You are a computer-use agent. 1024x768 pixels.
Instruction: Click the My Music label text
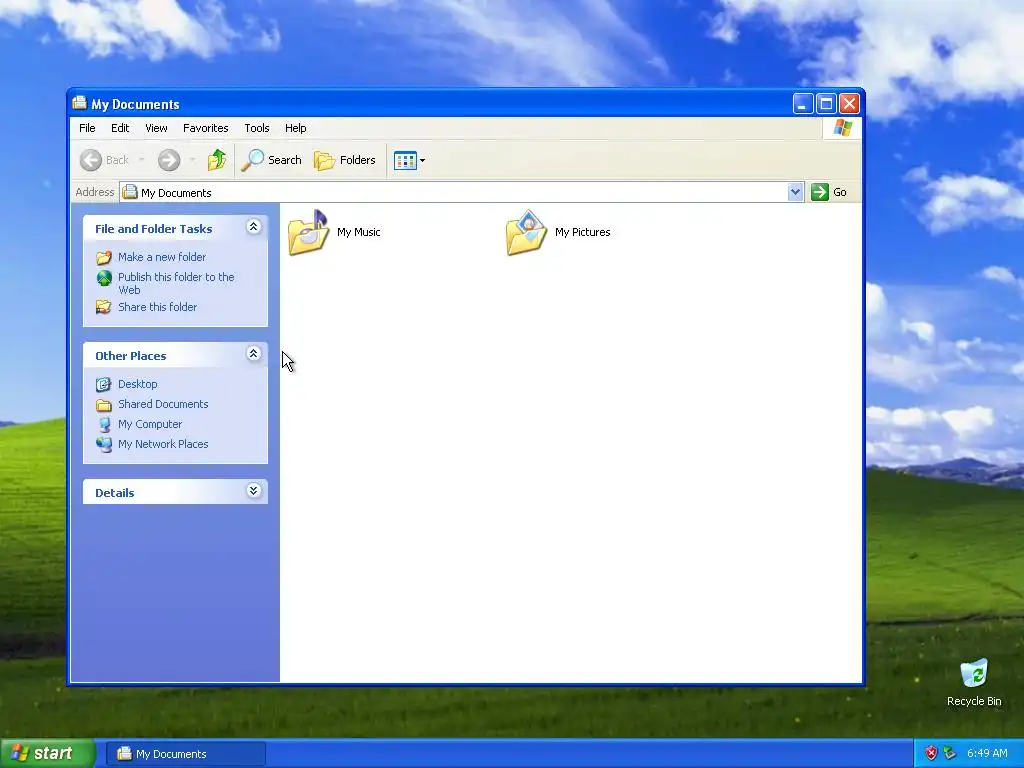[359, 232]
